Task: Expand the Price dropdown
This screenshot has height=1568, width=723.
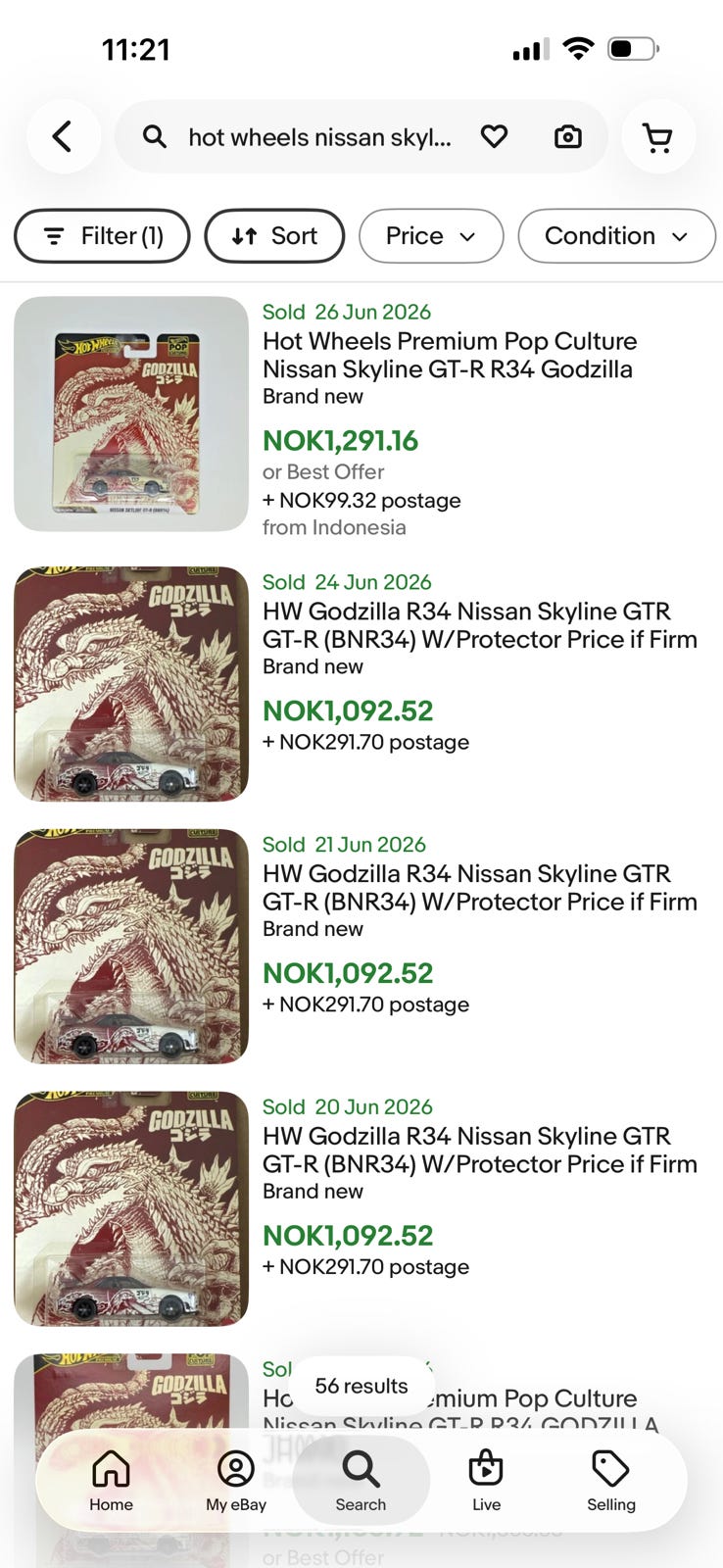Action: (x=431, y=236)
